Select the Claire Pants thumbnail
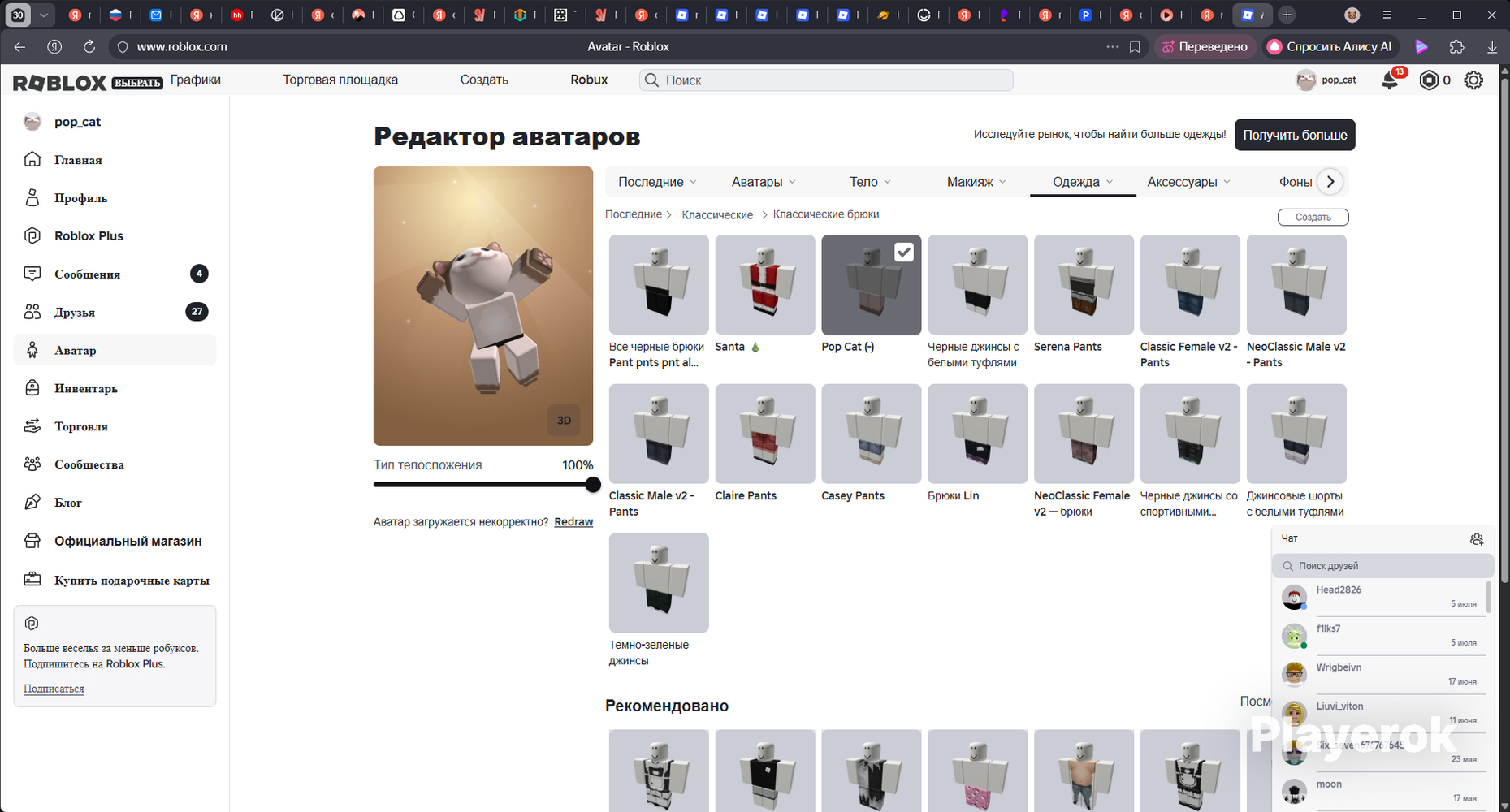1510x812 pixels. click(x=765, y=434)
